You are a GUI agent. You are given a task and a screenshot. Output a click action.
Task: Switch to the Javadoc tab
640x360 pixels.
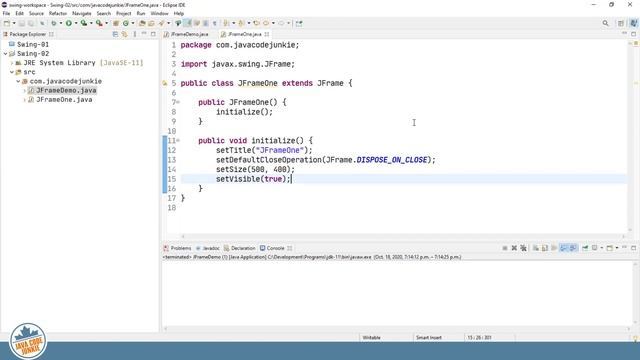pos(207,248)
